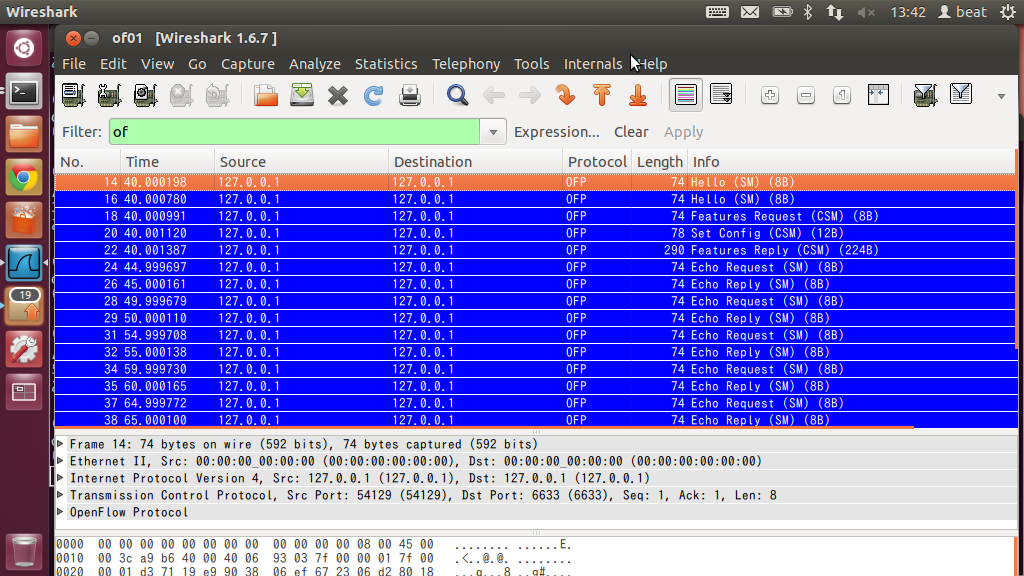Click the reload capture file icon
This screenshot has height=576, width=1024.
tap(373, 95)
